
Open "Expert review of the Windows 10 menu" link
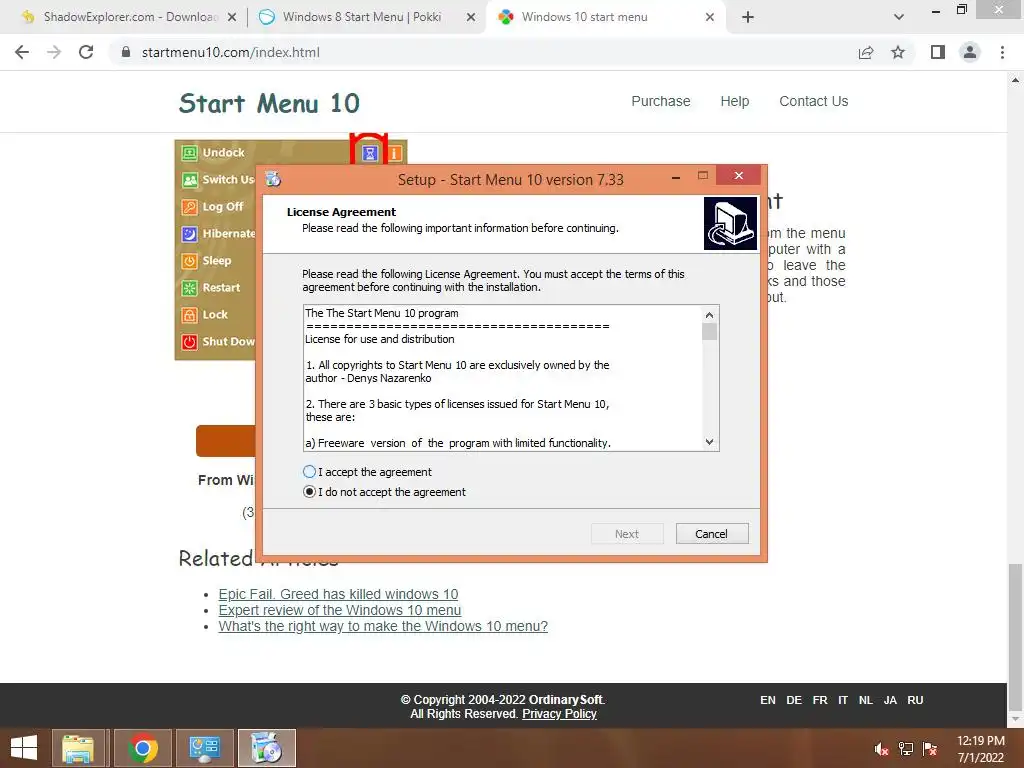coord(340,610)
